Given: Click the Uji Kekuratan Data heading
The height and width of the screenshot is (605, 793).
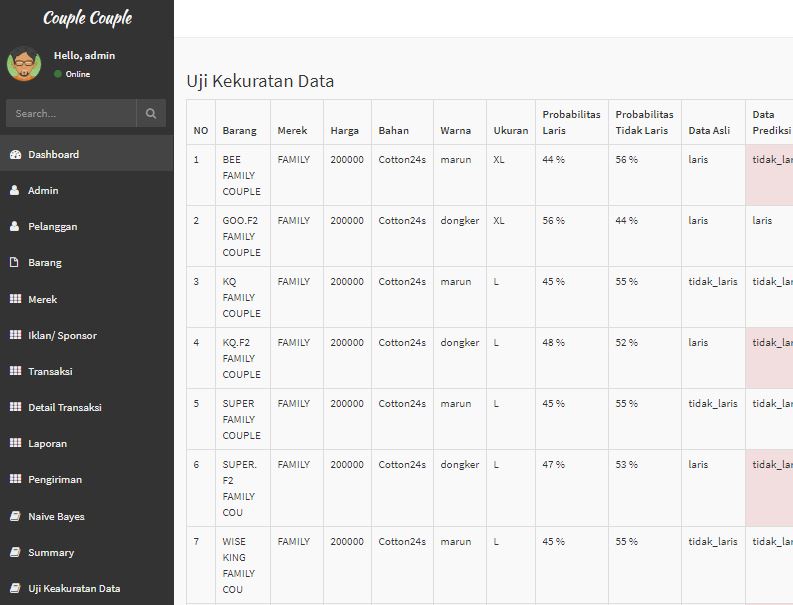Looking at the screenshot, I should coord(260,81).
